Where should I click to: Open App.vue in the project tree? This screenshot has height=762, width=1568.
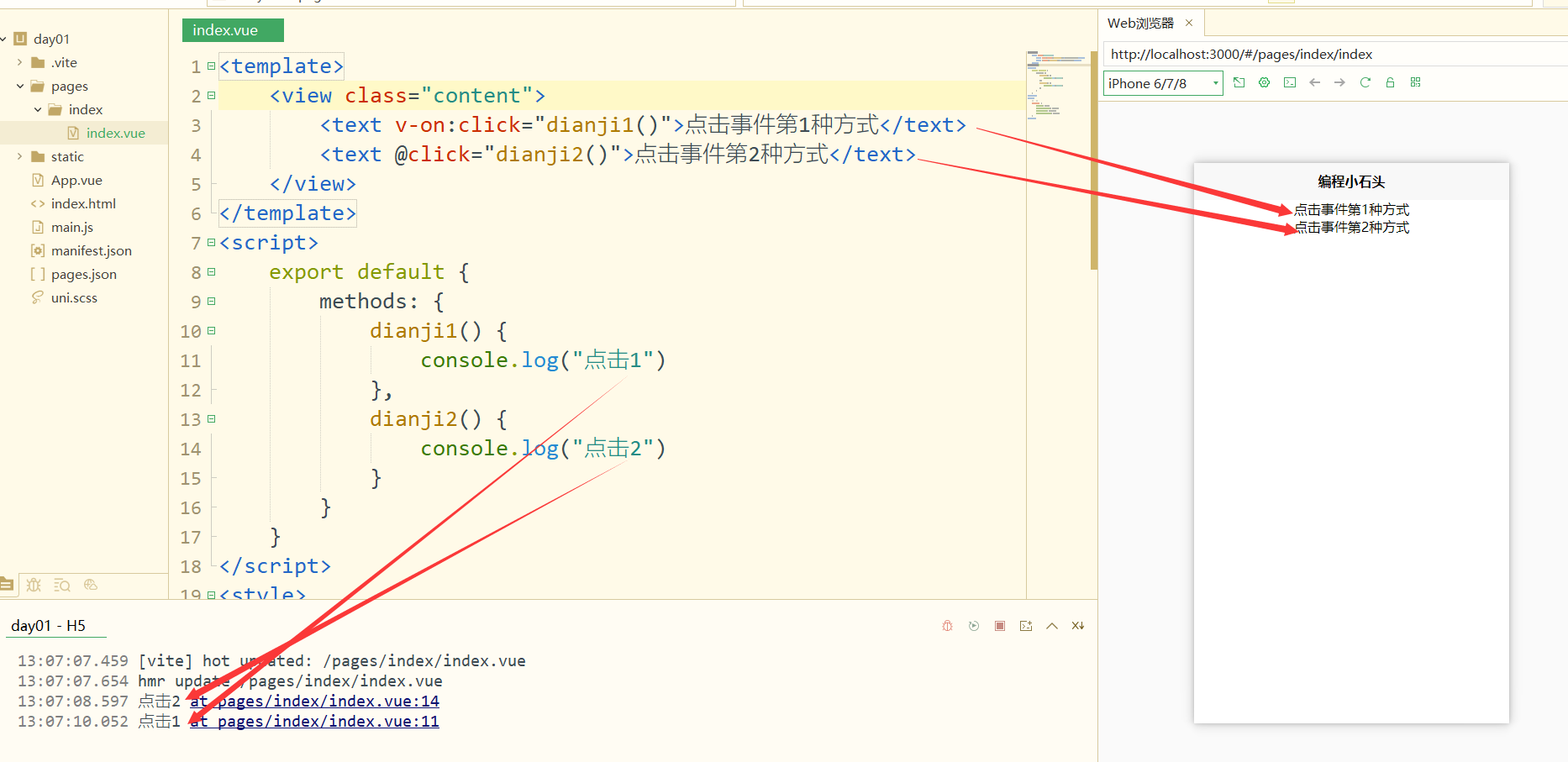pos(76,180)
